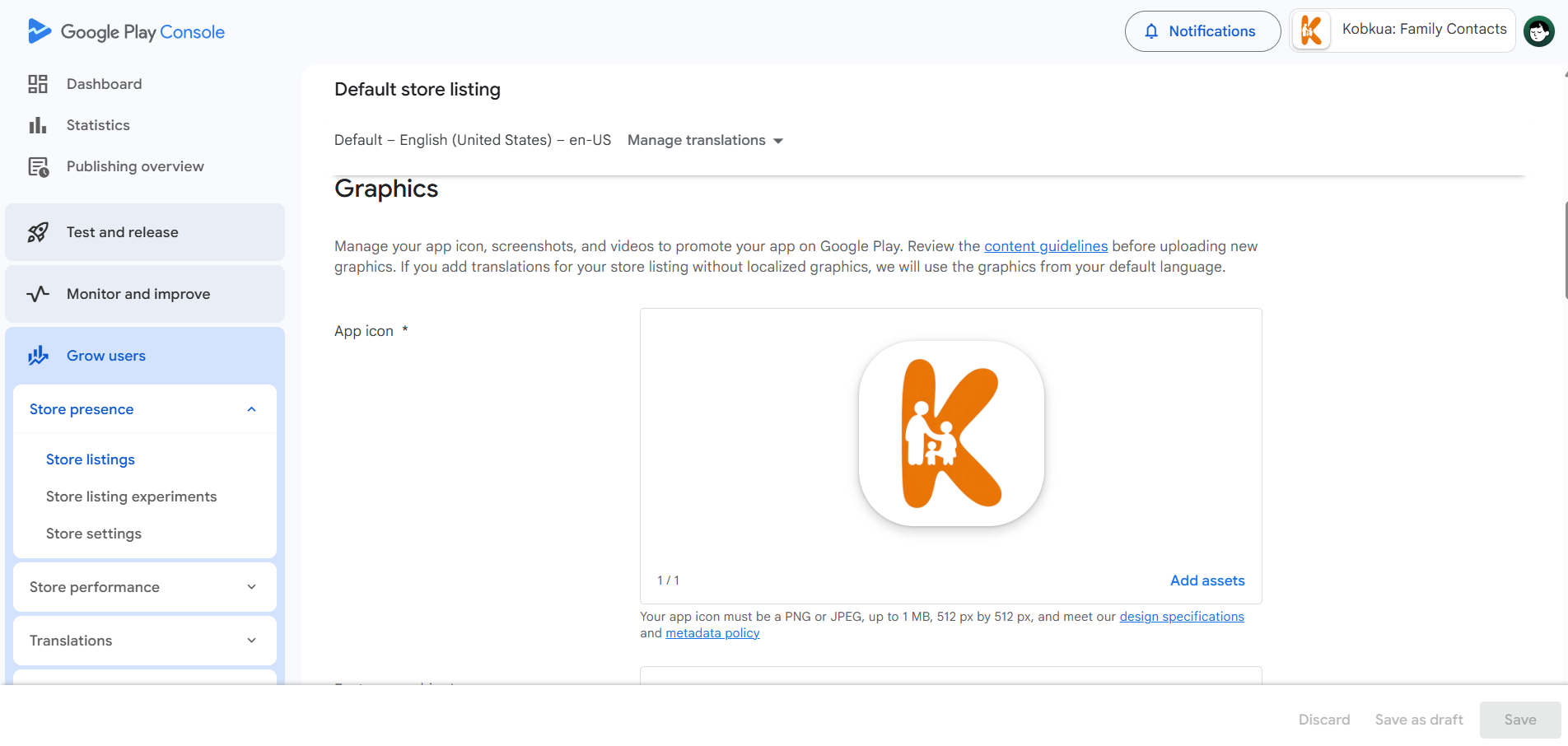Expand the Translations section
Image resolution: width=1568 pixels, height=746 pixels.
(251, 640)
